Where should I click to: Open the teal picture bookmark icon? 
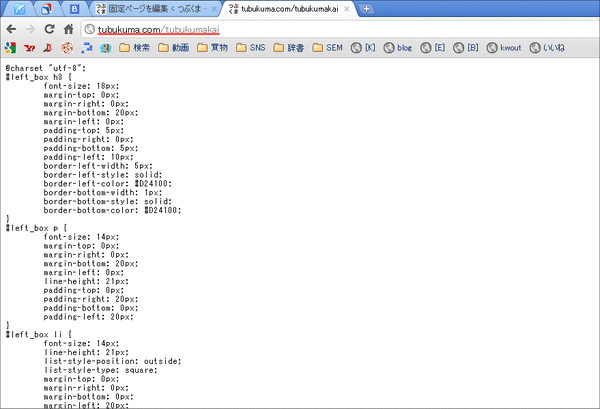106,48
